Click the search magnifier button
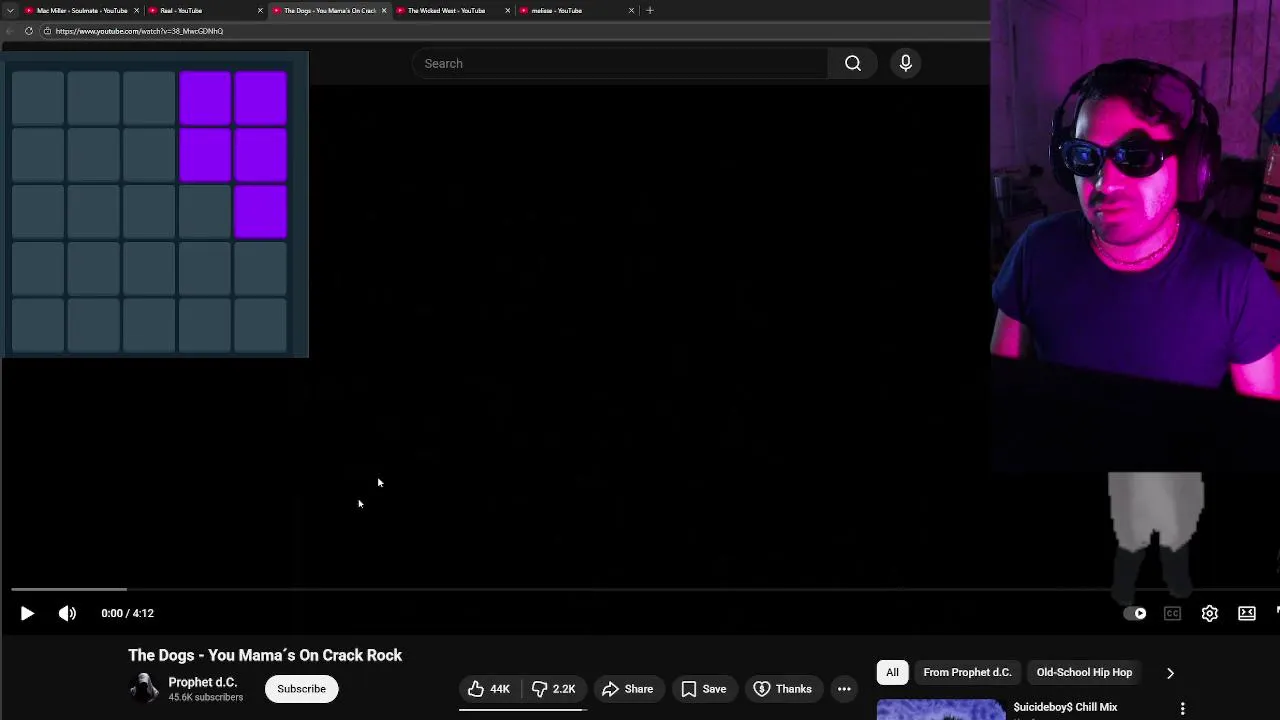The height and width of the screenshot is (720, 1280). 853,63
